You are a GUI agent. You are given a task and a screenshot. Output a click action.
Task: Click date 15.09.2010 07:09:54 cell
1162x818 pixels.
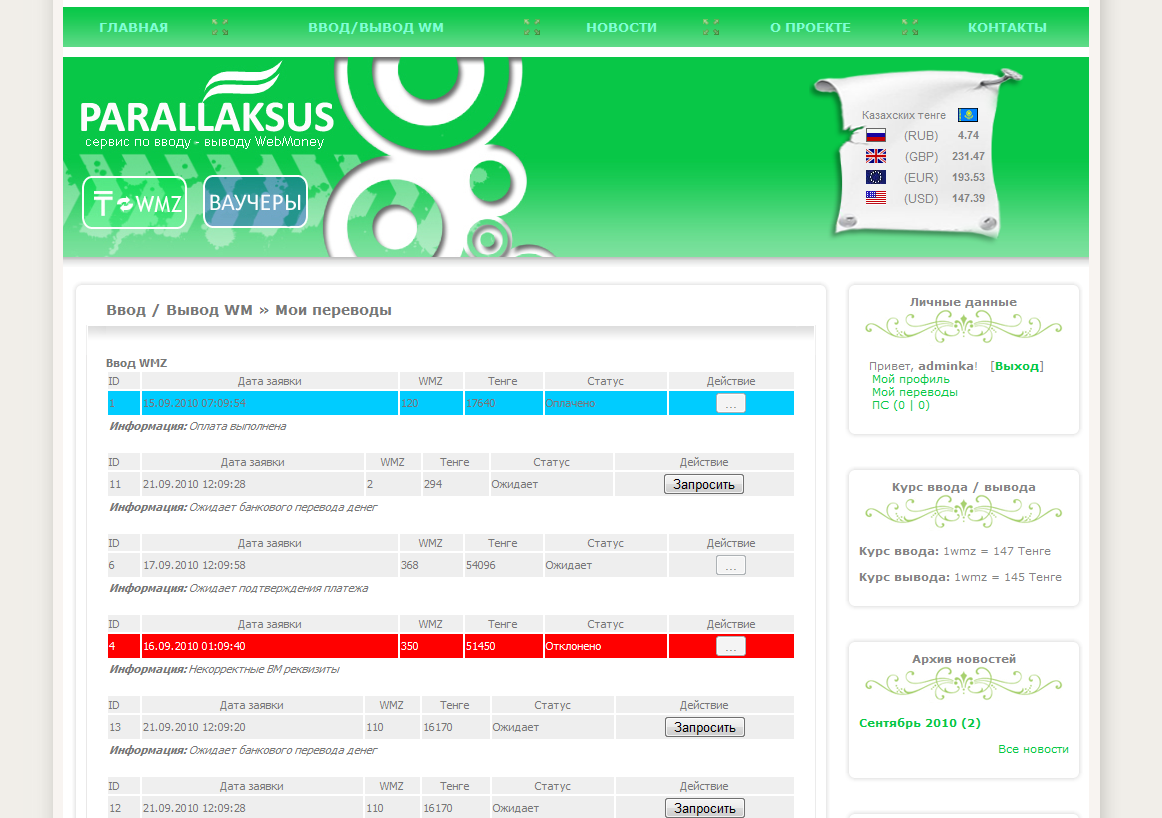[x=270, y=403]
